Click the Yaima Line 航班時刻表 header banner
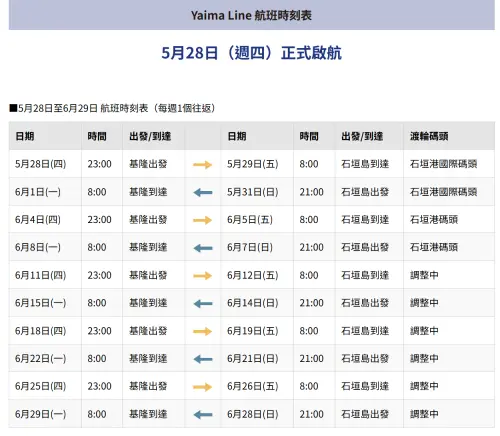500x436 pixels. click(x=252, y=15)
